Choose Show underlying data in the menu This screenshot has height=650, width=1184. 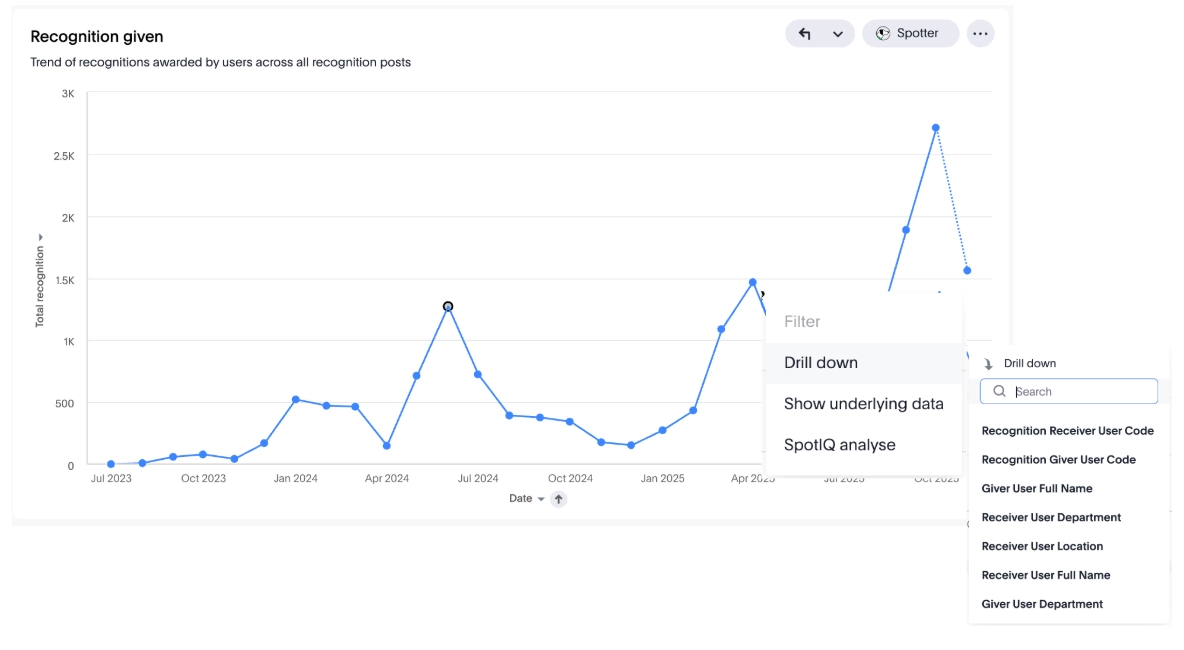(x=864, y=403)
